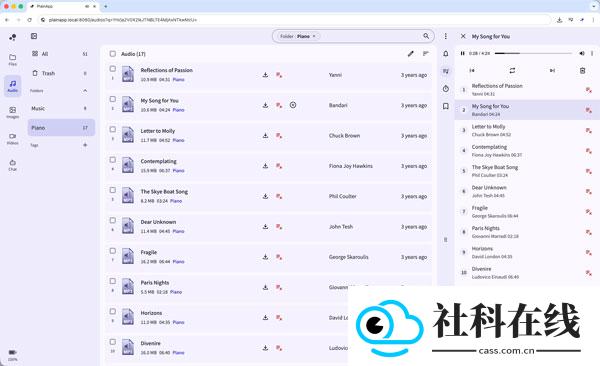Select the All audio category
Viewport: 600px width, 366px height.
pos(61,54)
